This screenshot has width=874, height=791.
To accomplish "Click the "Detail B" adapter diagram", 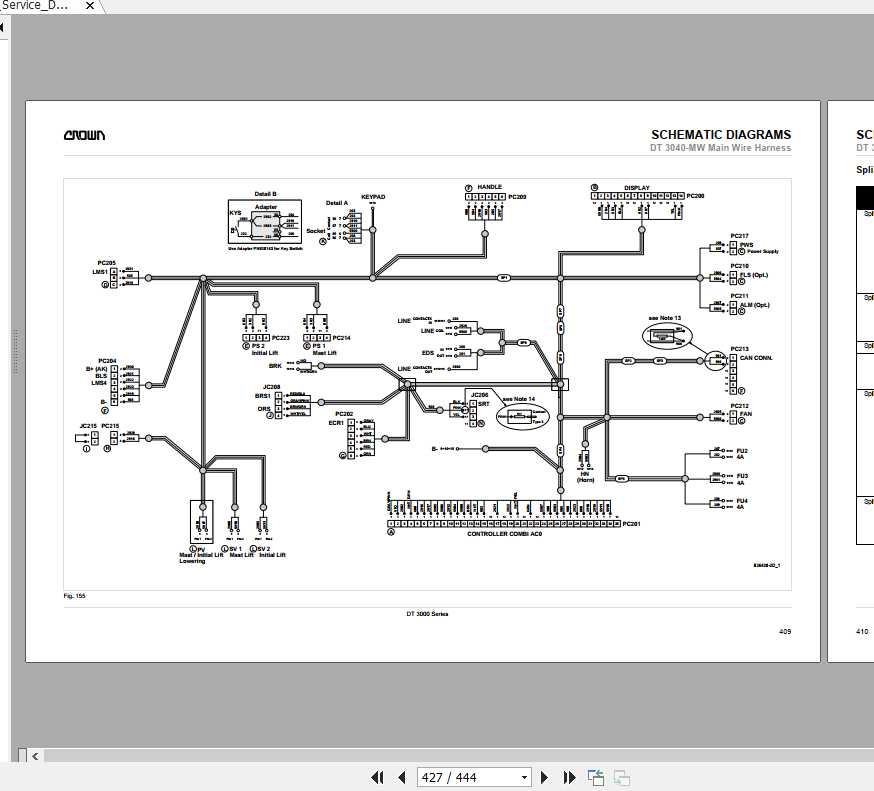I will tap(265, 221).
